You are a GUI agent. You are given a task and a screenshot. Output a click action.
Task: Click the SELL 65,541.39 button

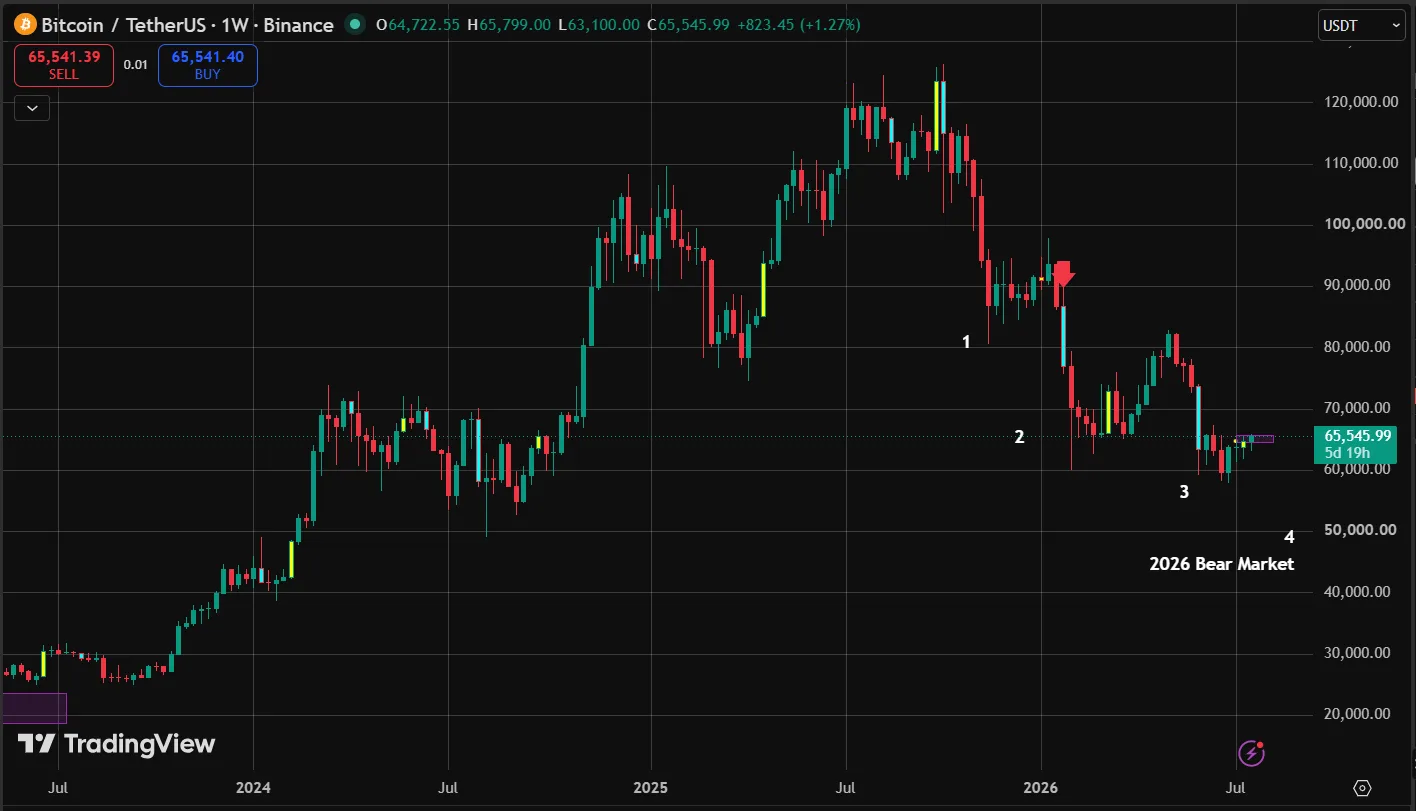tap(64, 65)
